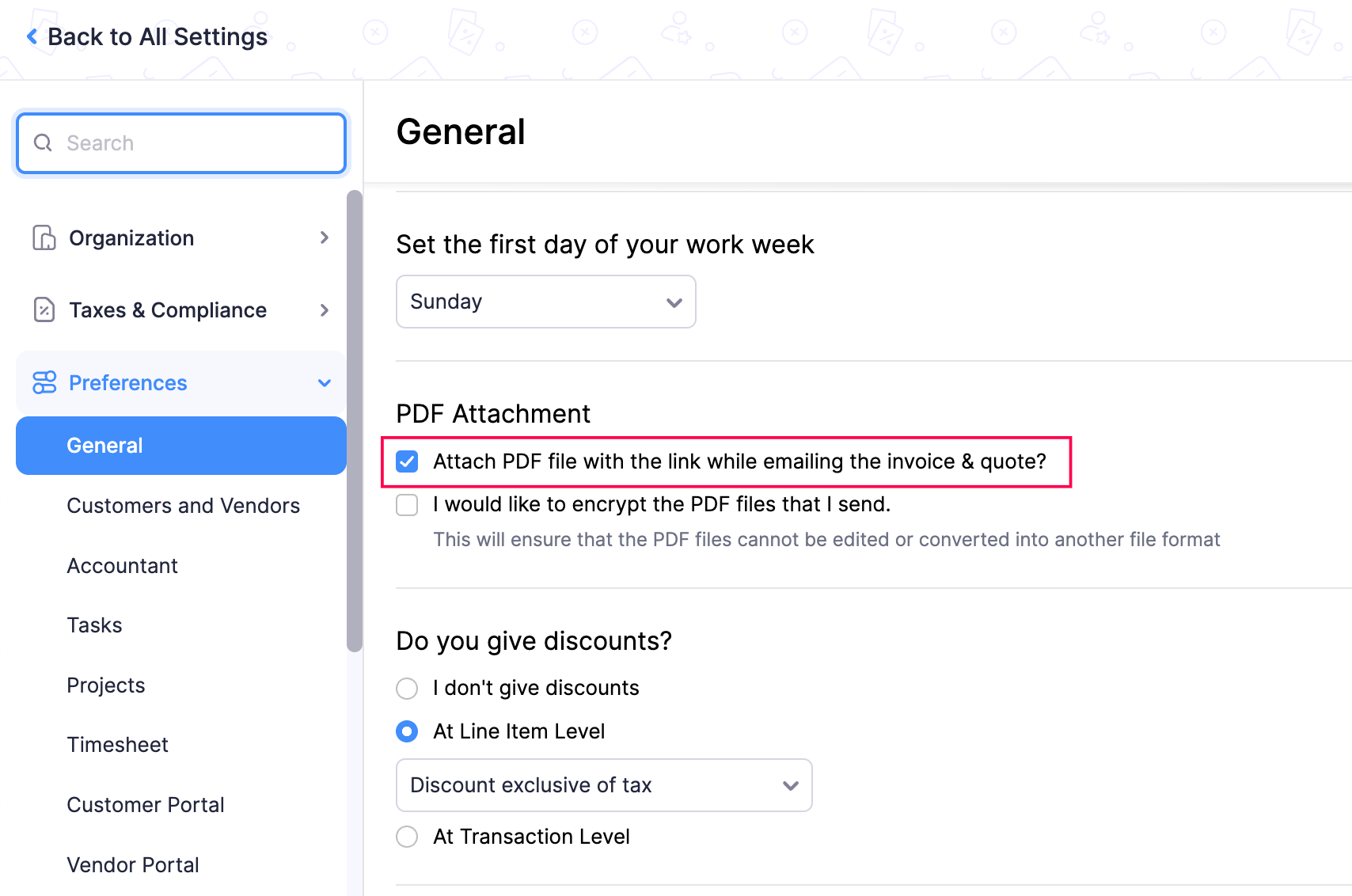Viewport: 1352px width, 896px height.
Task: Click the Taxes & Compliance icon
Action: click(44, 309)
